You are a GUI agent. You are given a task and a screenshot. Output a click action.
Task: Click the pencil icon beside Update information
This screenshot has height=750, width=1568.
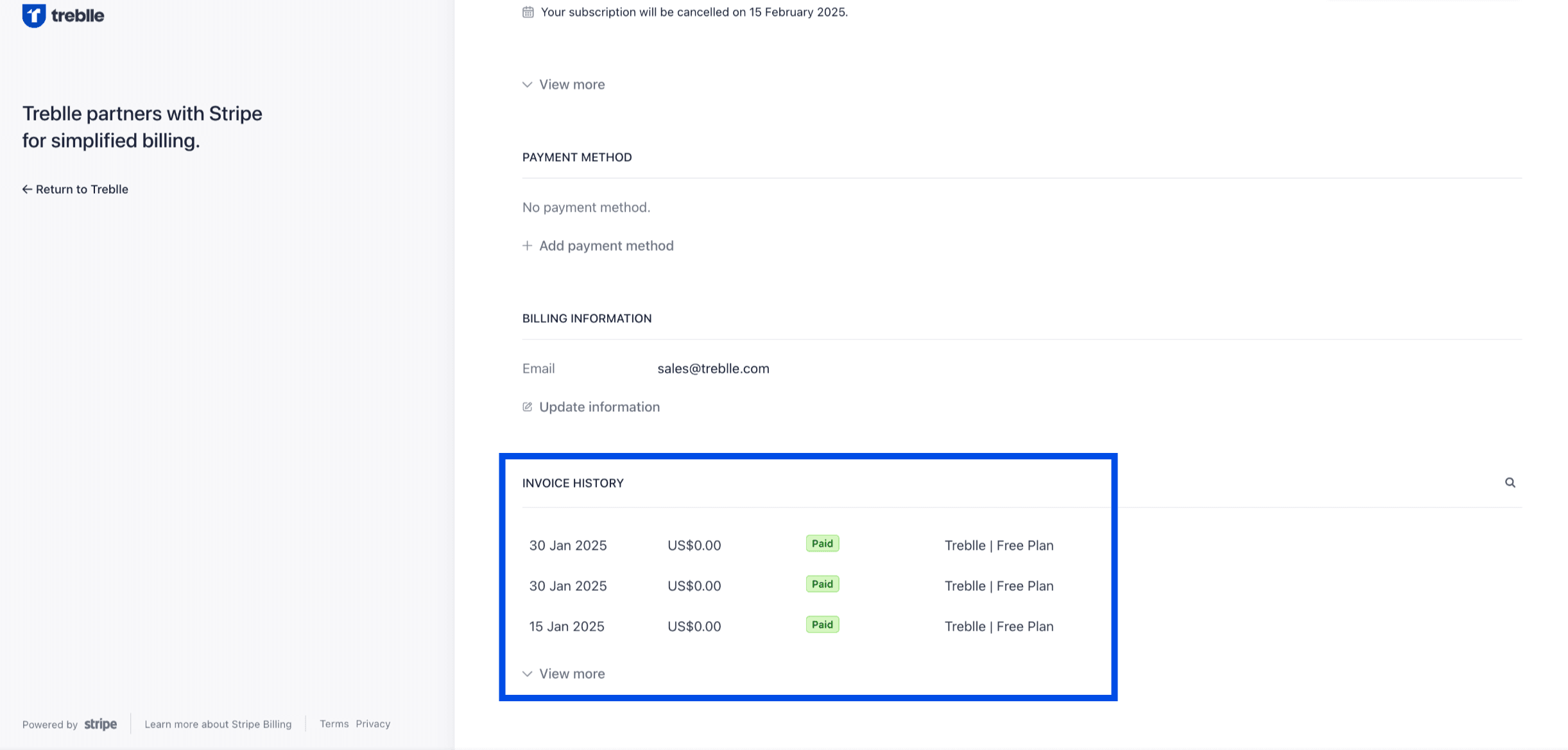pyautogui.click(x=528, y=407)
